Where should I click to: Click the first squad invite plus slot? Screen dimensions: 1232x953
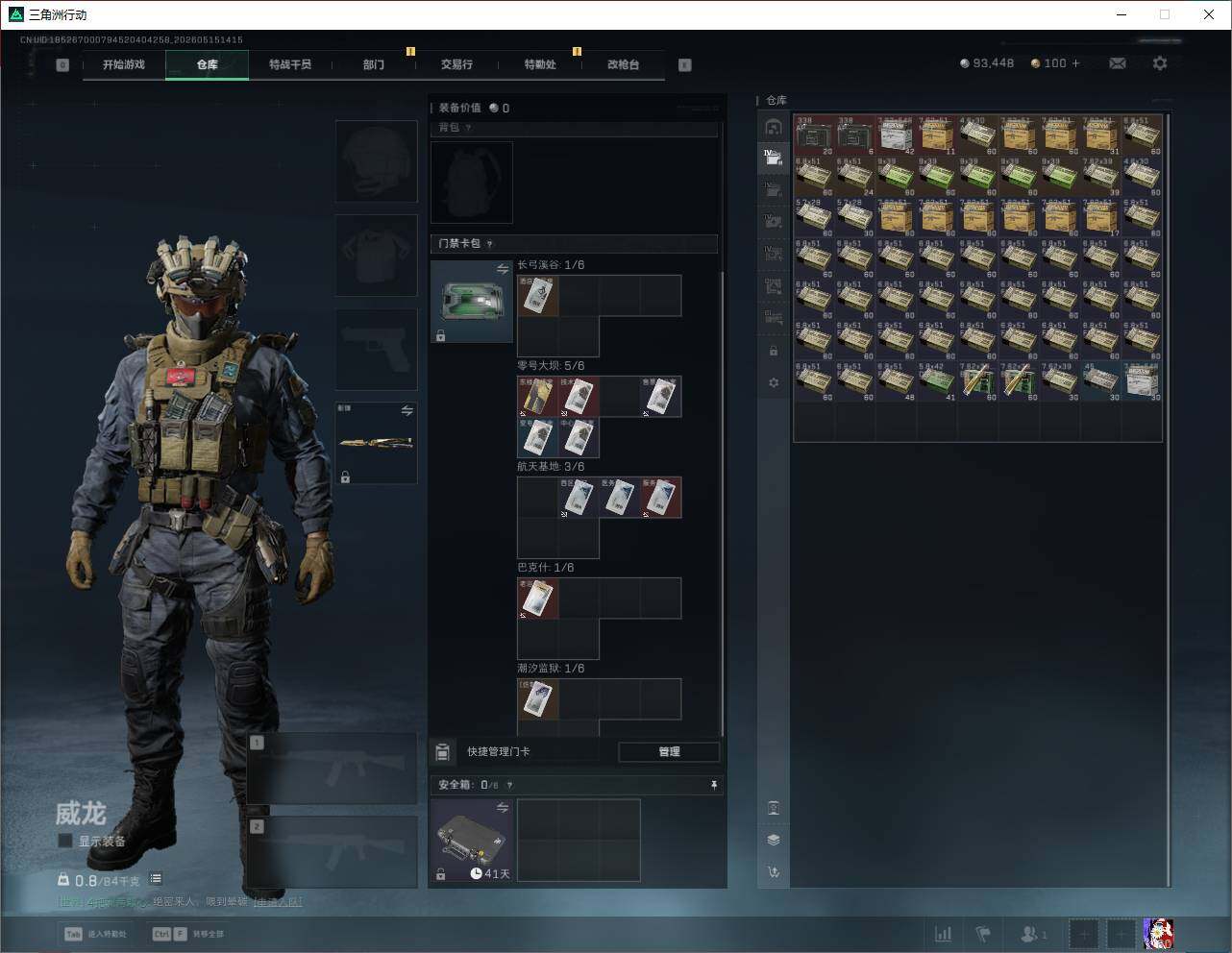[1083, 934]
